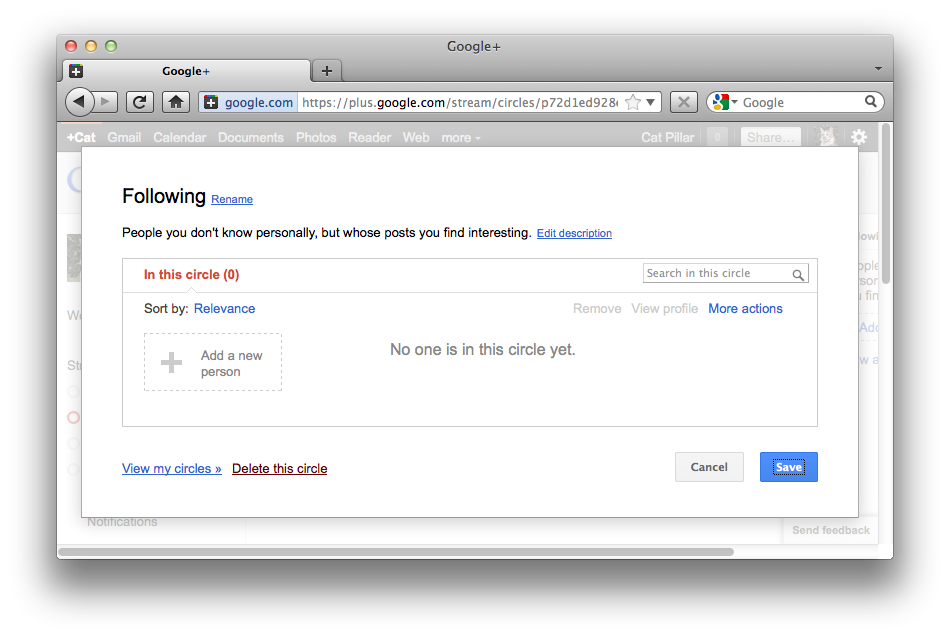Expand the More actions menu

(x=745, y=308)
